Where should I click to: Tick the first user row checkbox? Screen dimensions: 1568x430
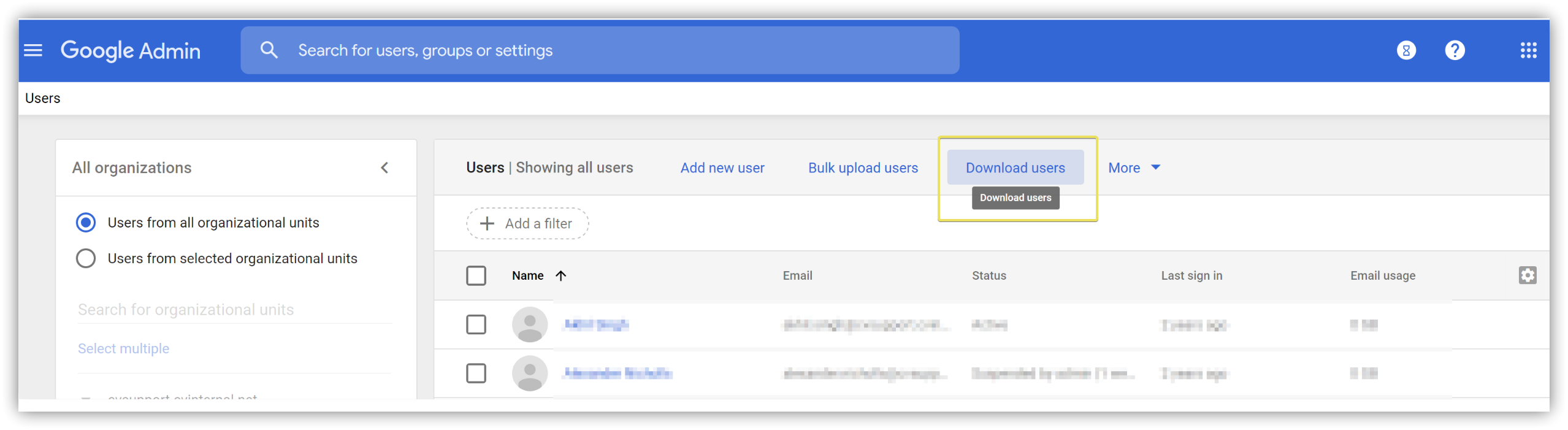tap(476, 324)
